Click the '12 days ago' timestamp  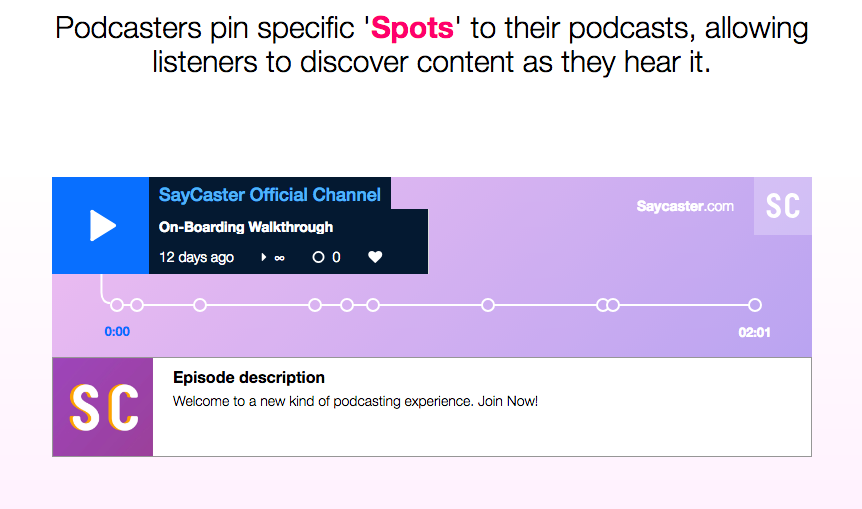click(x=196, y=257)
